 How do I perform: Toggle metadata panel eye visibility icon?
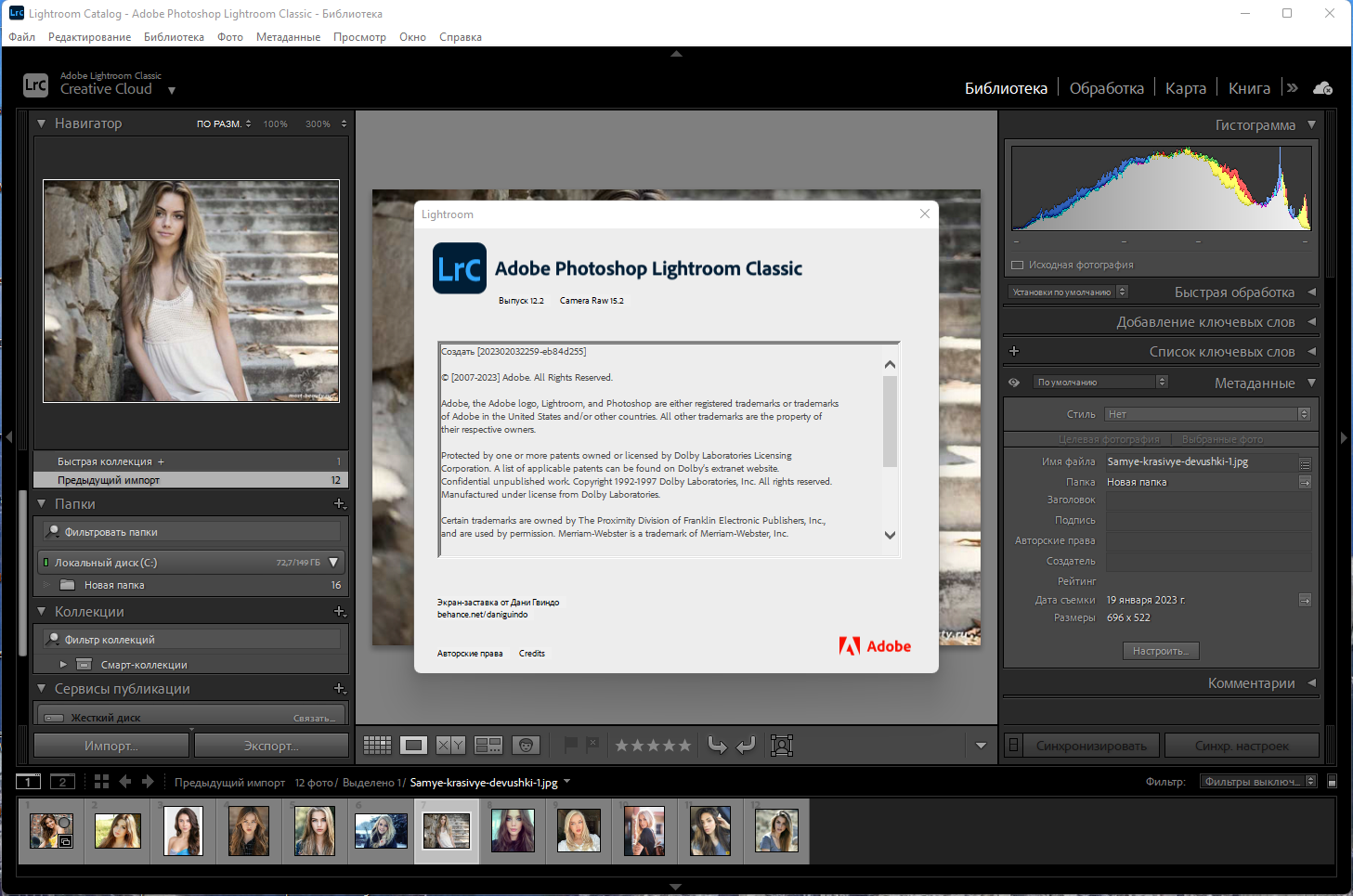pyautogui.click(x=1014, y=383)
